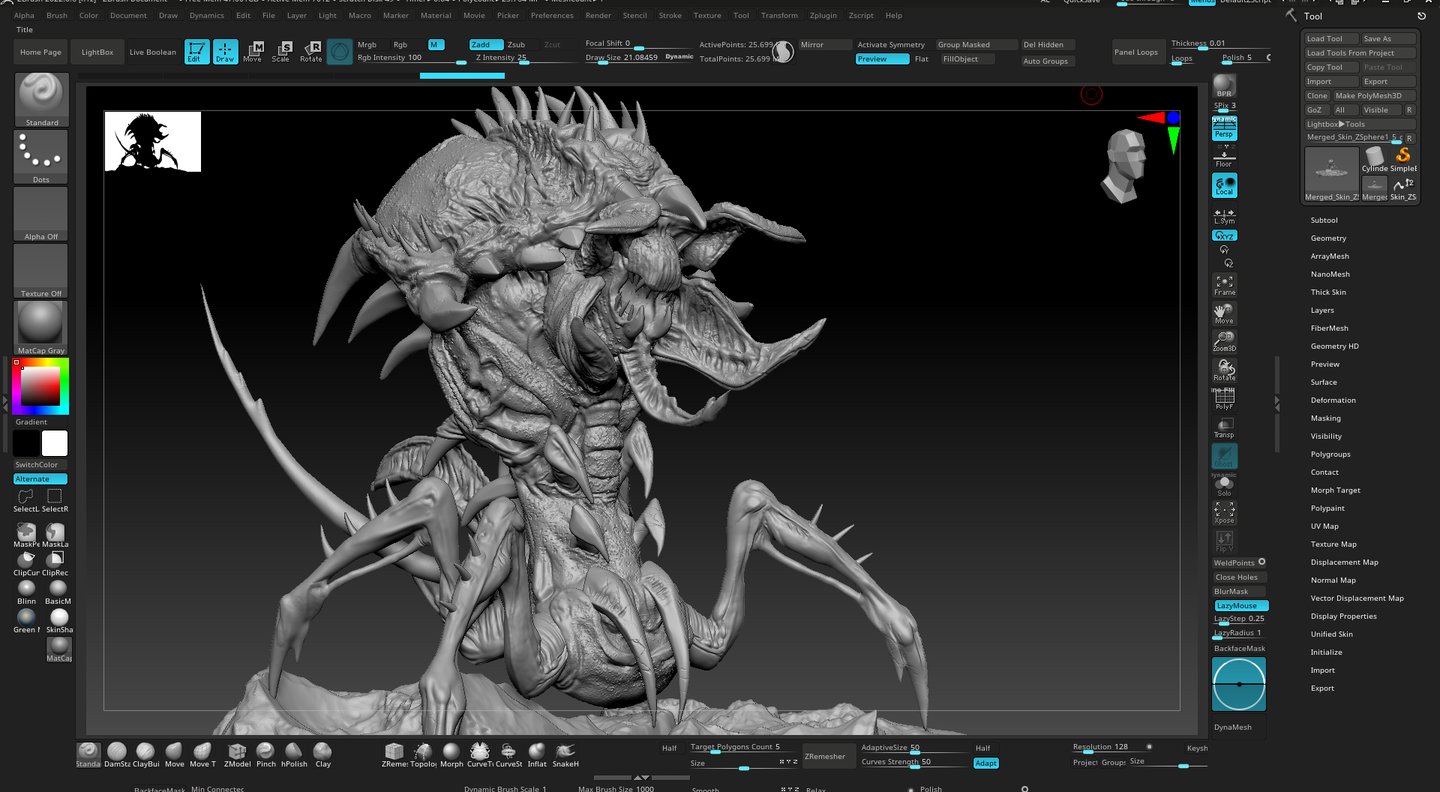The width and height of the screenshot is (1440, 792).
Task: Open the Dots stroke selector
Action: [42, 156]
